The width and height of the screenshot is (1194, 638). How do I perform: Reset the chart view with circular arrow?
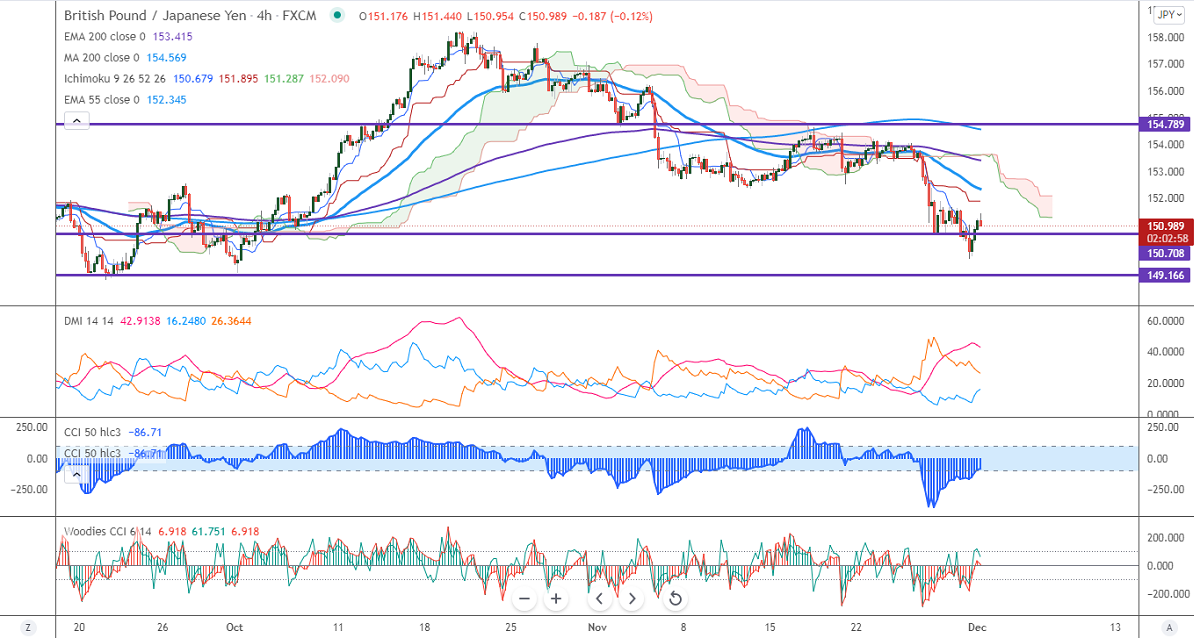675,599
